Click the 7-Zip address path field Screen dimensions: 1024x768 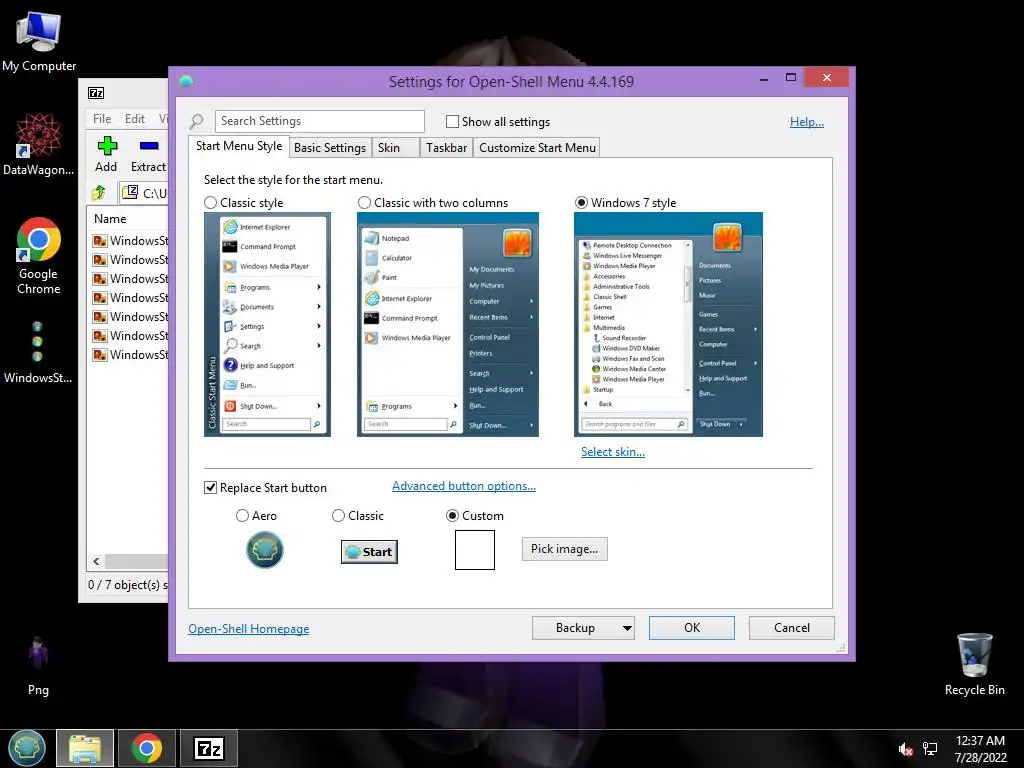pos(145,193)
